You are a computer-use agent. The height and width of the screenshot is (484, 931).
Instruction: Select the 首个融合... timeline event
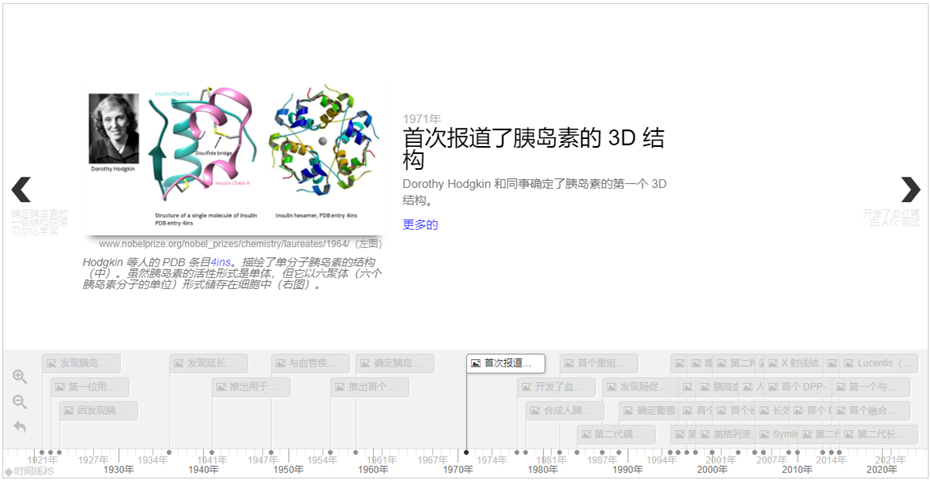click(x=871, y=410)
